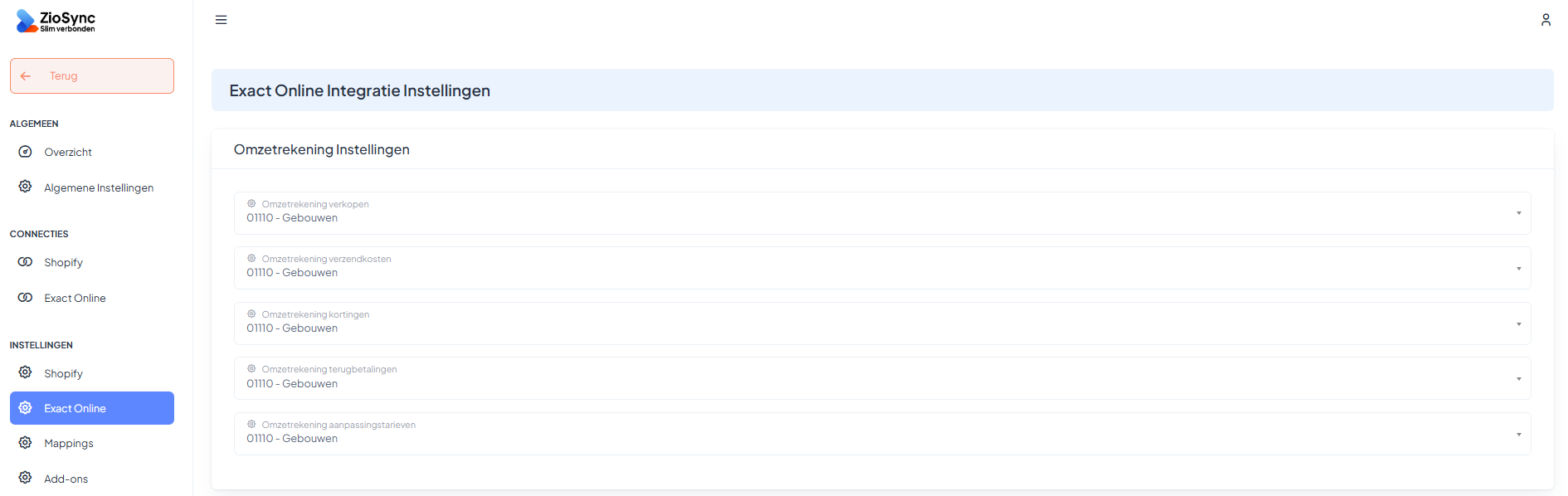Click the Overzicht compass icon

click(x=26, y=152)
